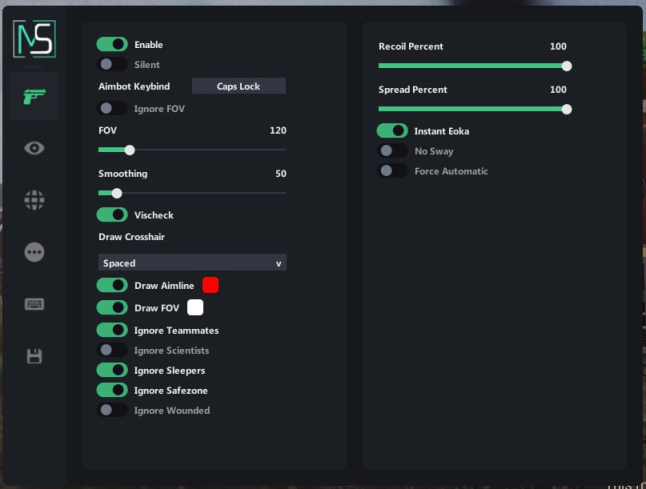Open the floppy disk save tab

[34, 356]
